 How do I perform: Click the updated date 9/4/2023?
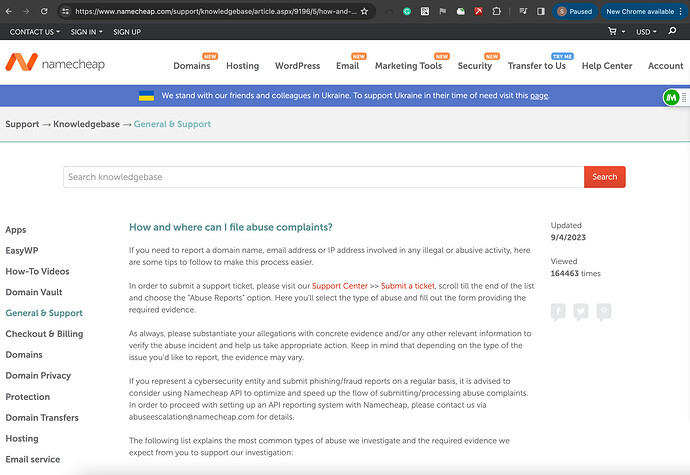point(568,237)
